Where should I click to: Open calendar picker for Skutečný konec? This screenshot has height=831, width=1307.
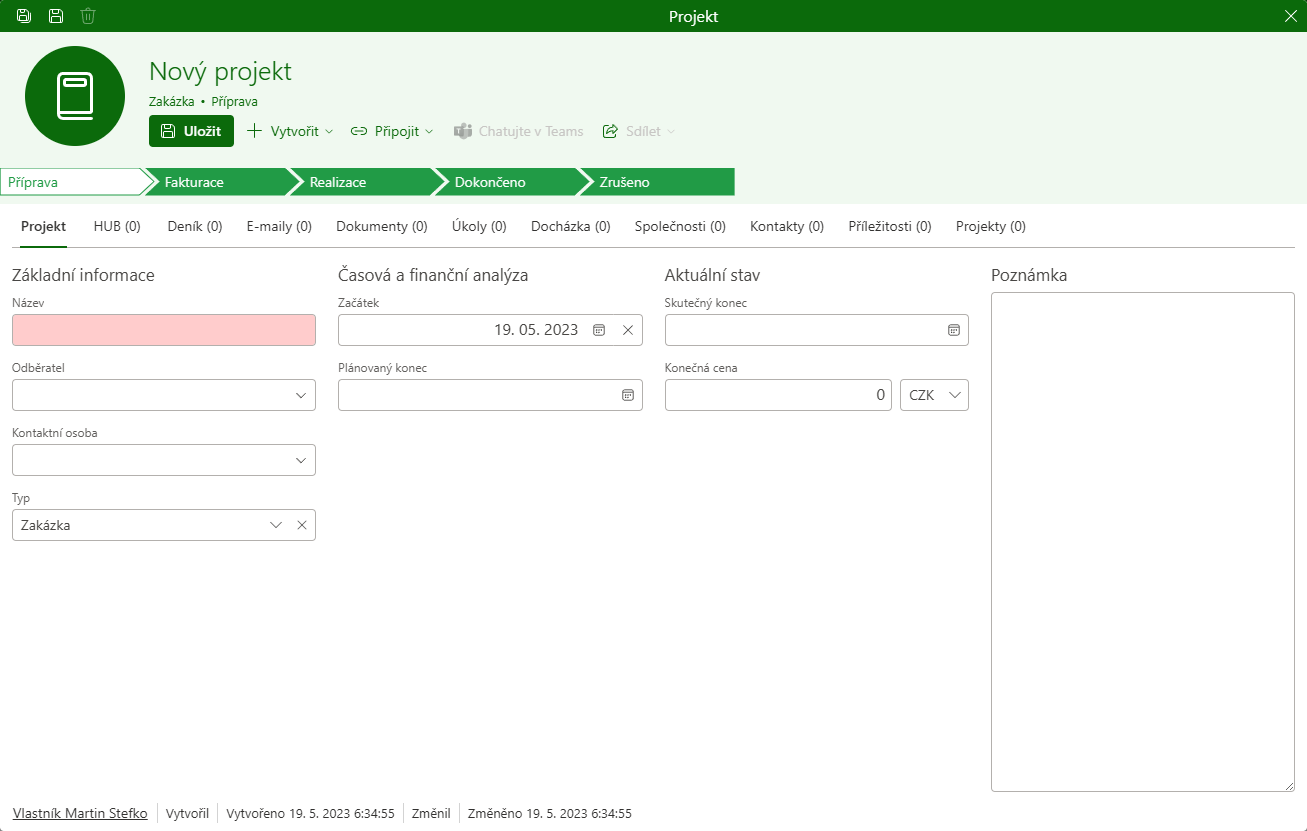tap(954, 330)
